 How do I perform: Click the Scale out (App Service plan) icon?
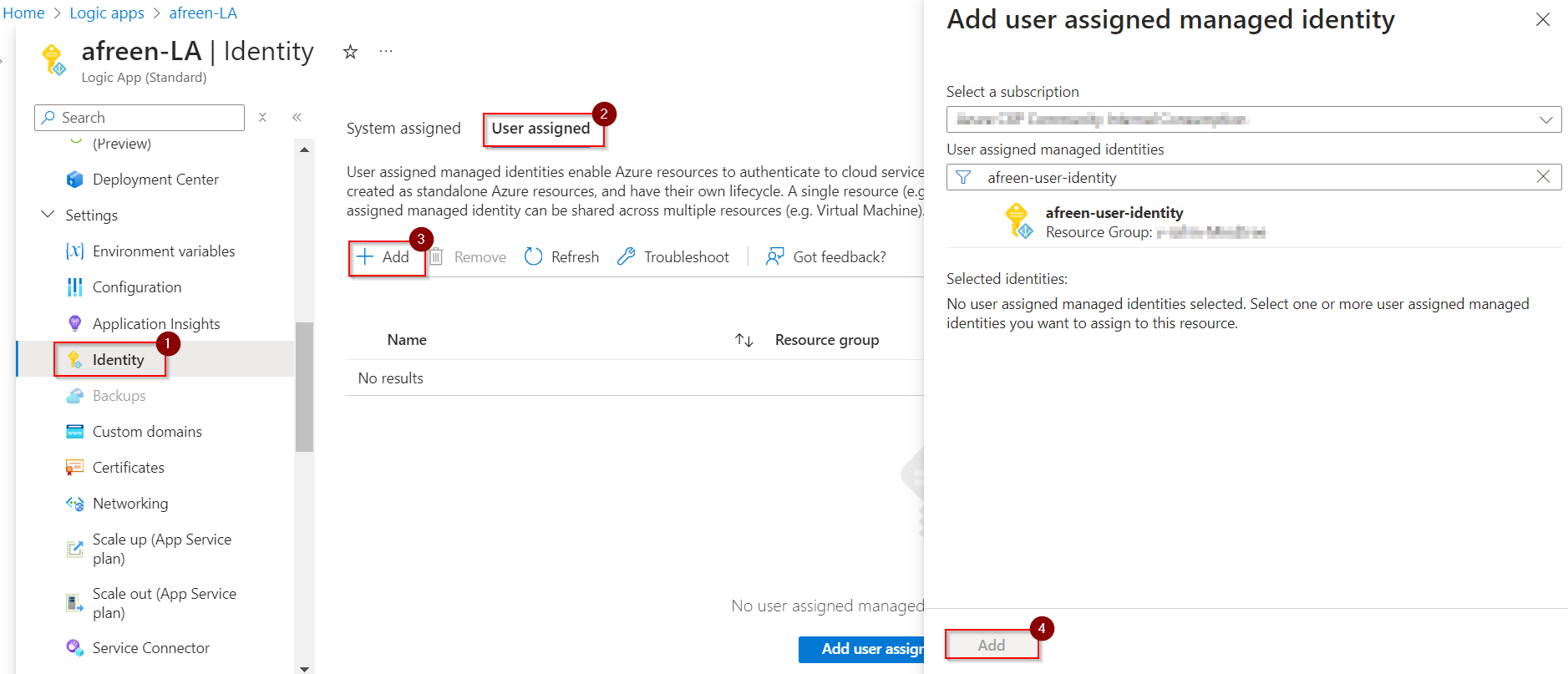(x=75, y=603)
